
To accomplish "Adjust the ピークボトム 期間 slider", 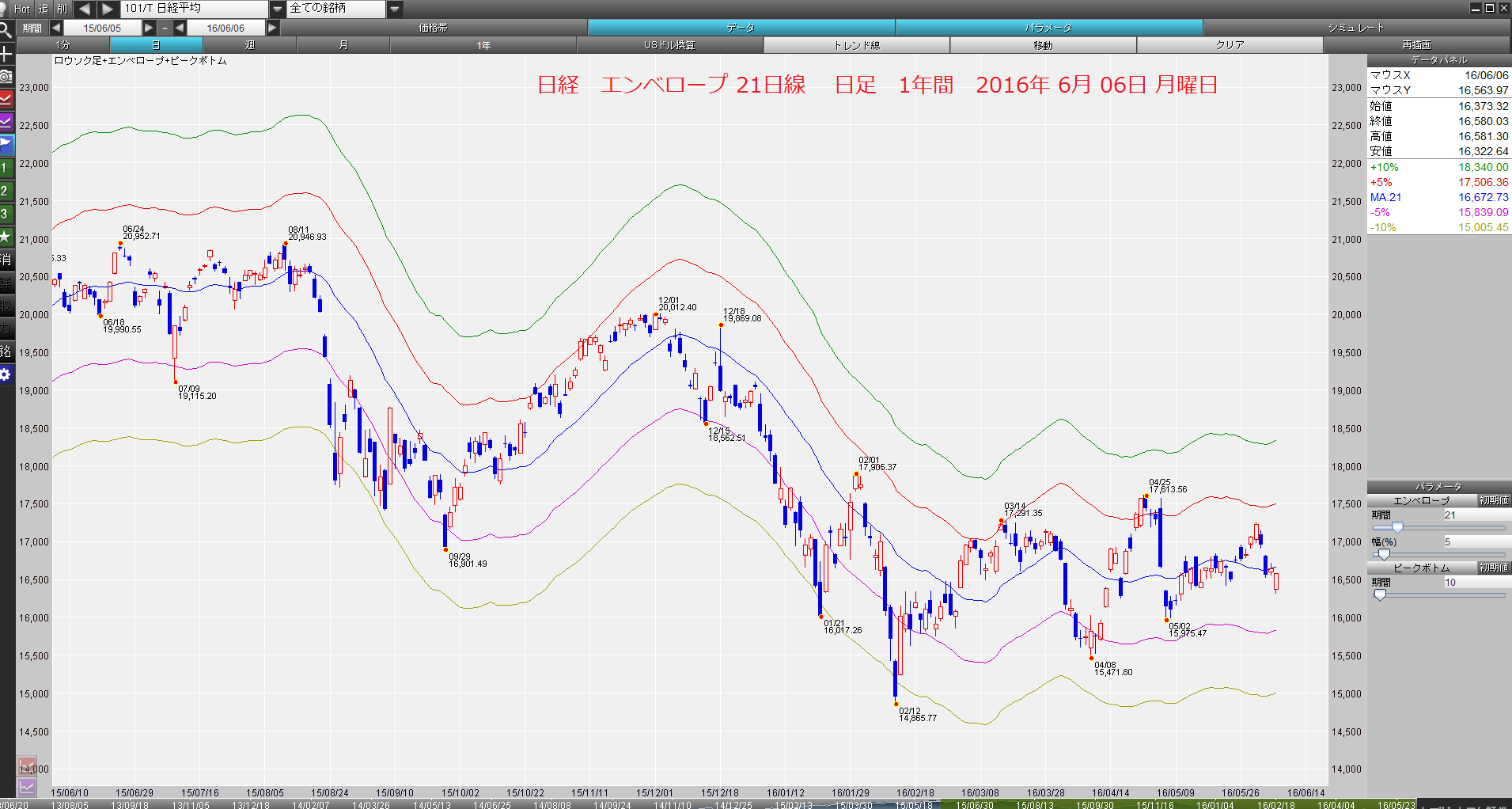I will (x=1438, y=594).
